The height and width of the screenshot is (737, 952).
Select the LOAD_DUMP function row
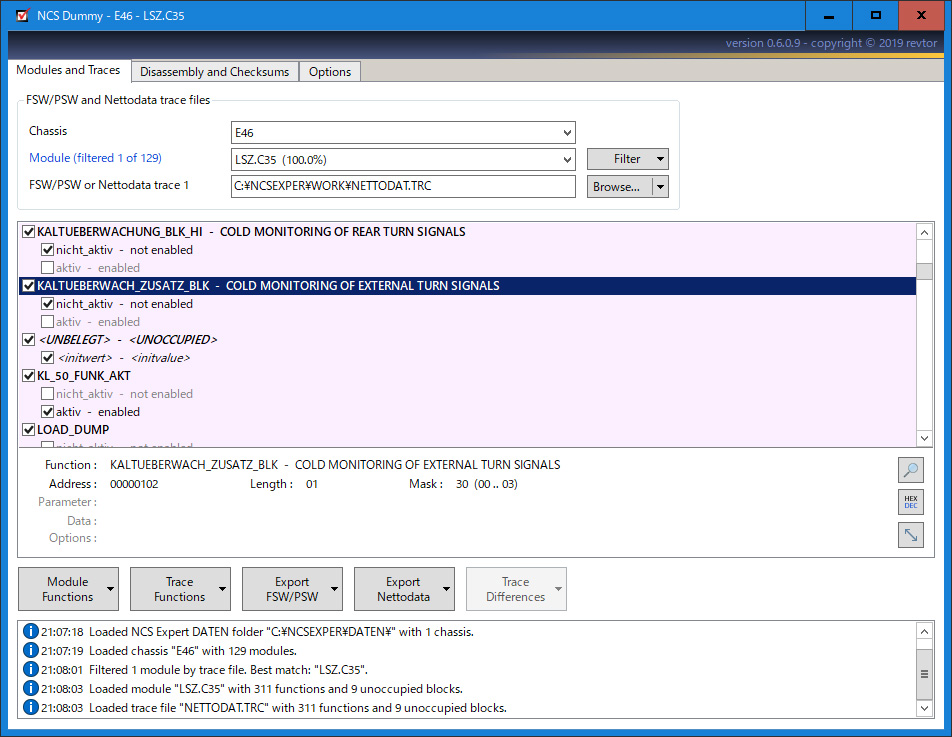[x=468, y=429]
